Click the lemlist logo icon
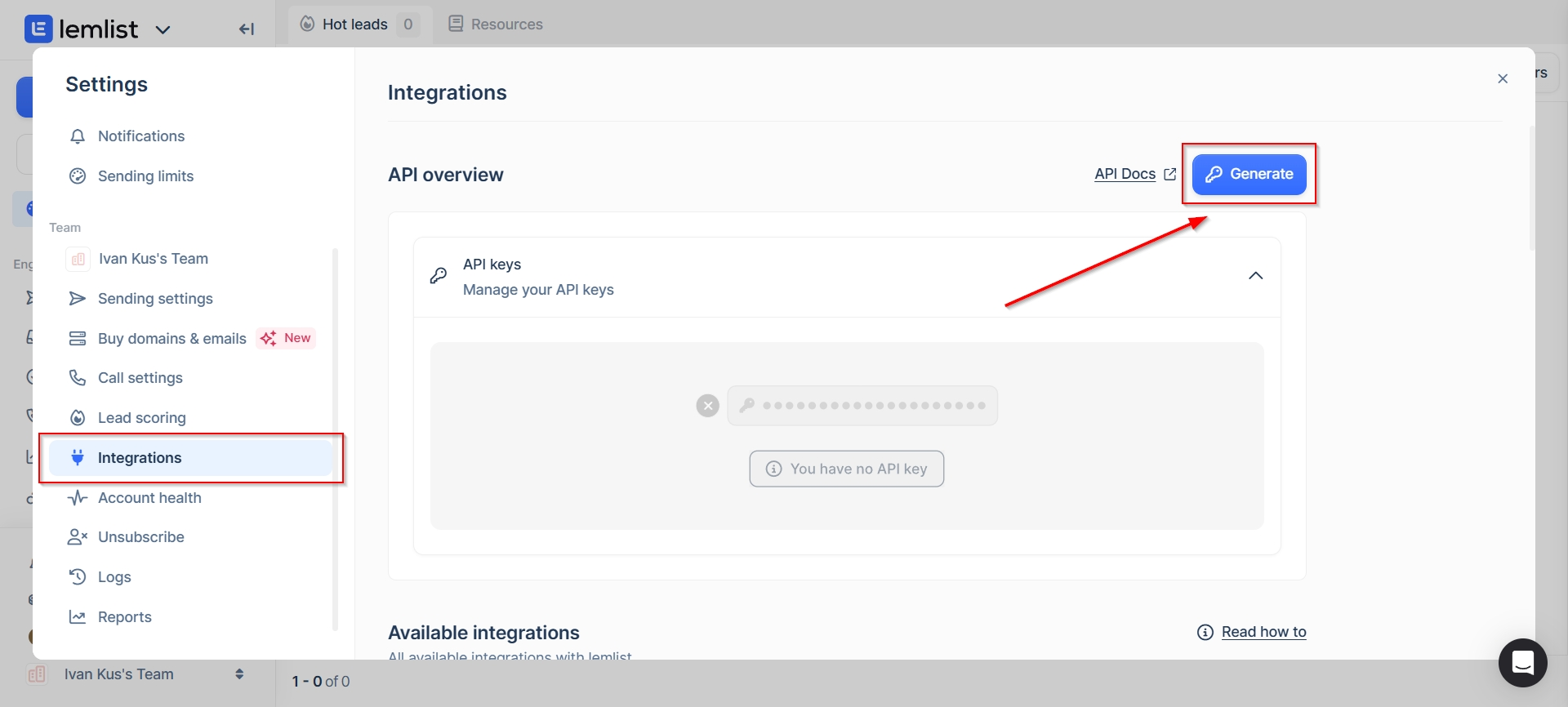1568x707 pixels. (38, 29)
